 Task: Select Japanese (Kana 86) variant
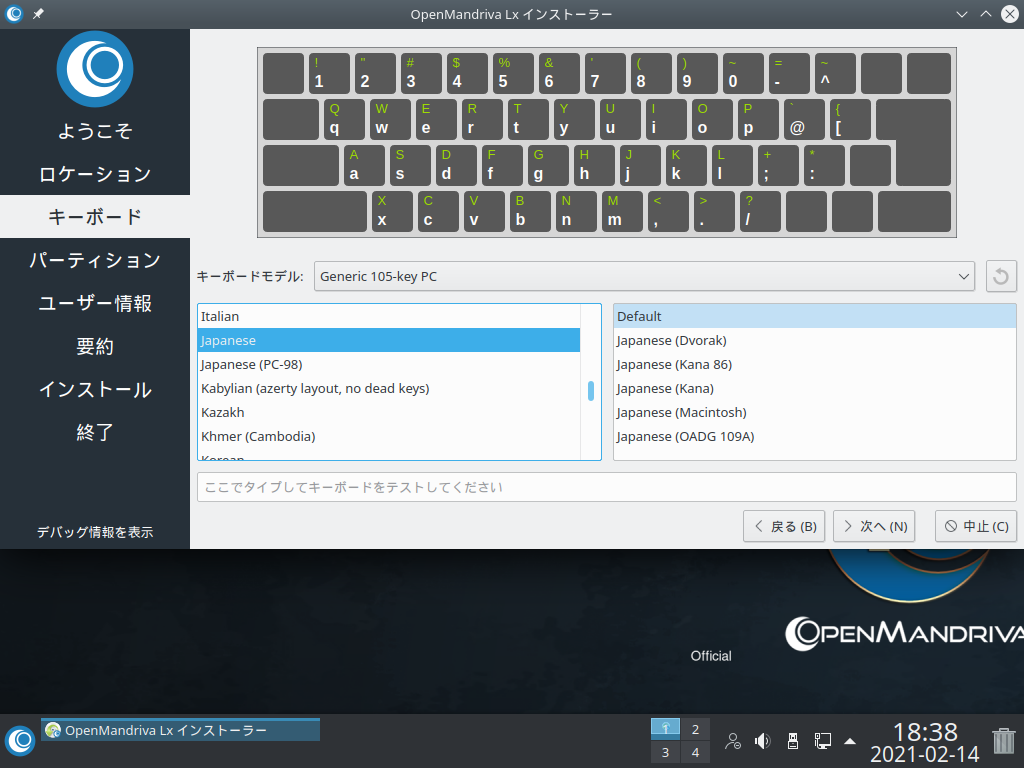[814, 364]
